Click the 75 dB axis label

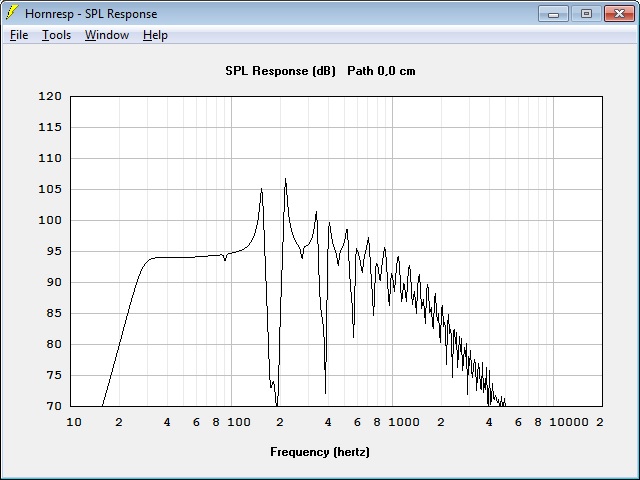[x=53, y=376]
